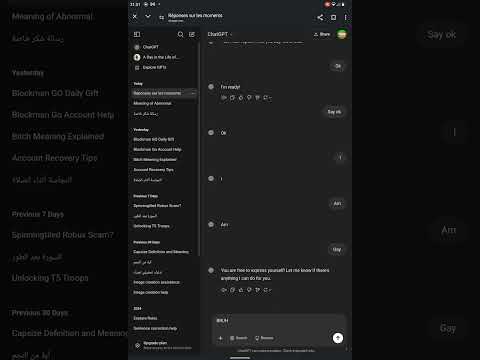Open 'Account Recovery Tips' chat

tap(153, 170)
